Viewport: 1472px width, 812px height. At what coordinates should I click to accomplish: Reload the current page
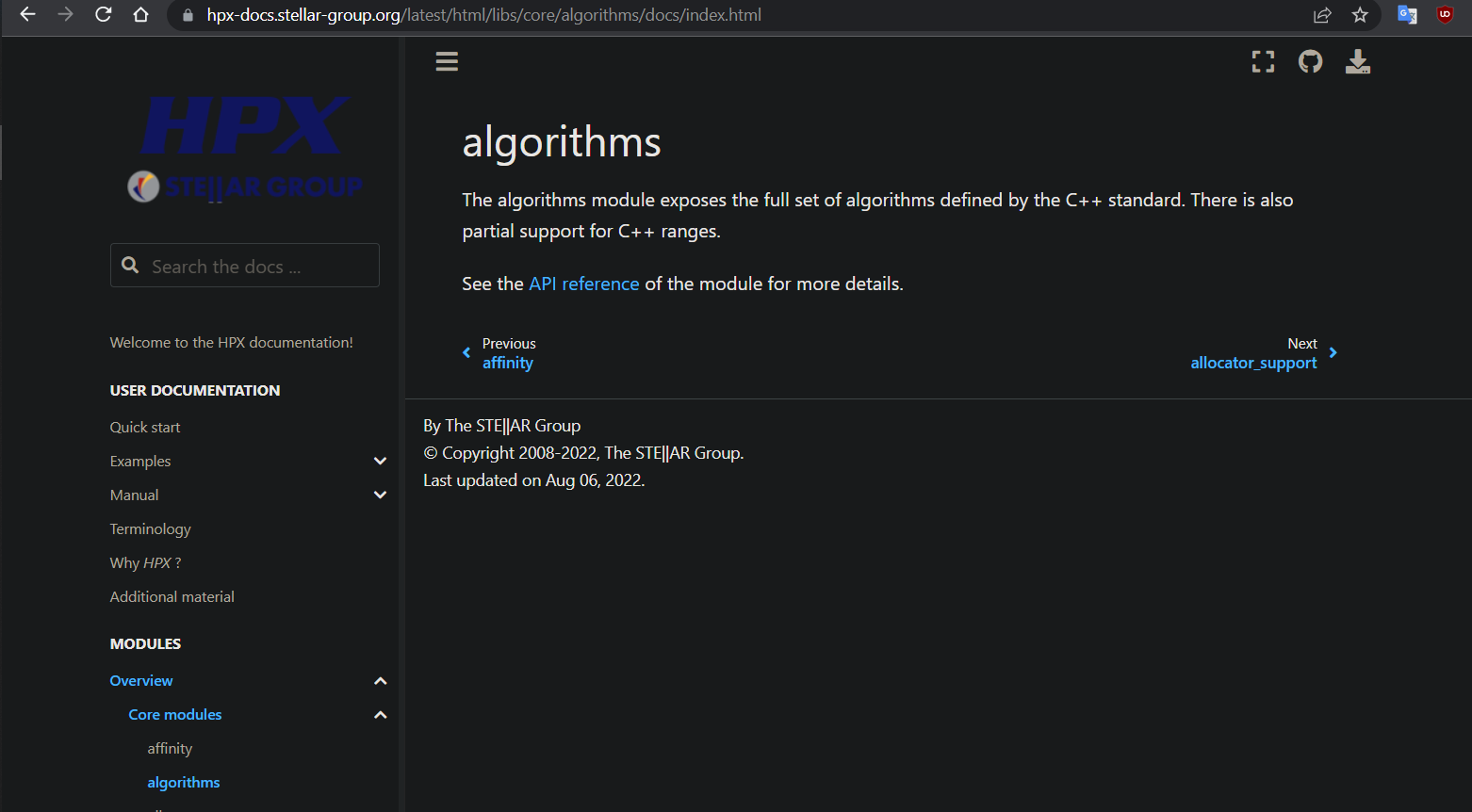click(x=103, y=15)
